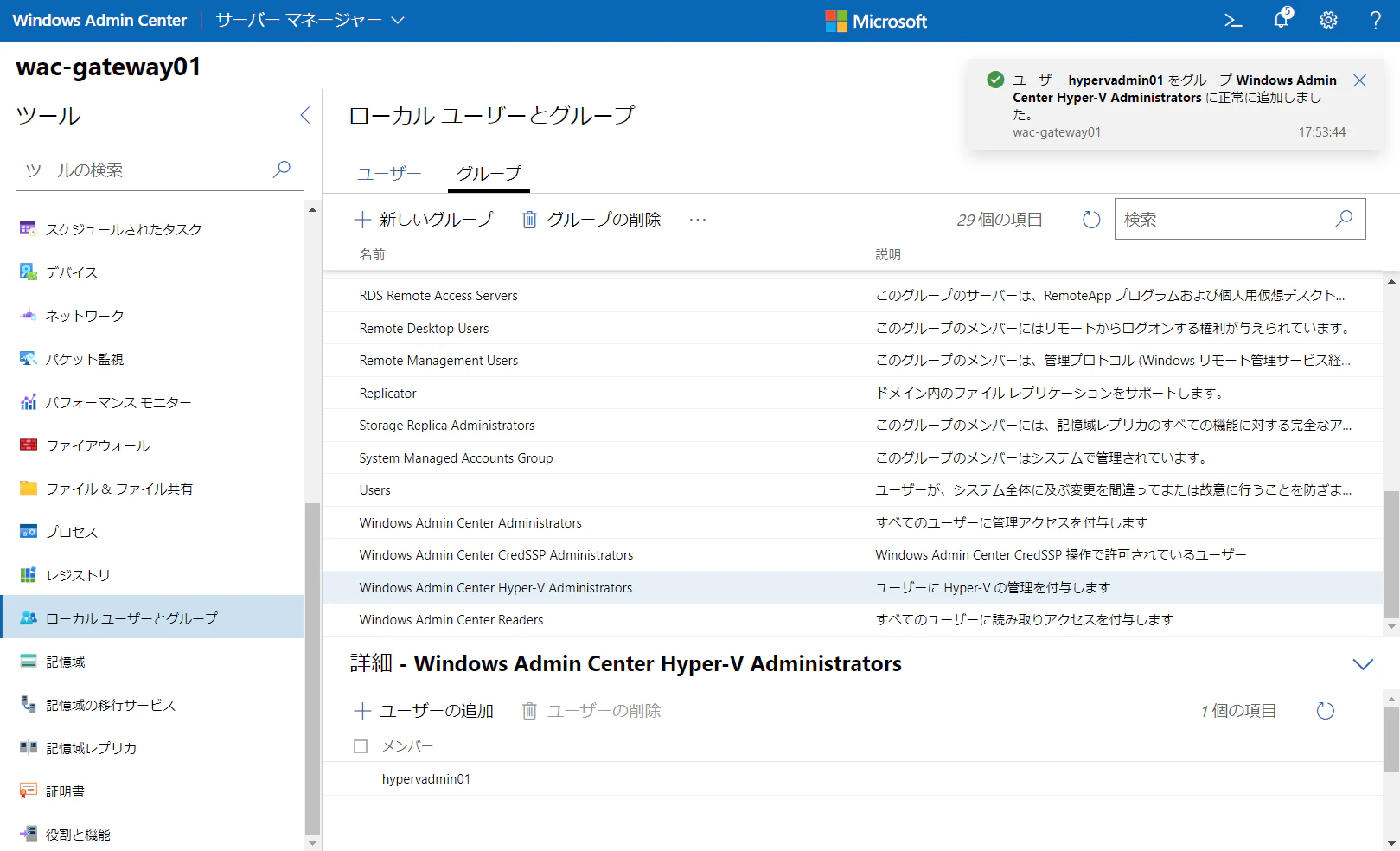Check the select-all members checkbox
Image resolution: width=1400 pixels, height=851 pixels.
coord(361,746)
